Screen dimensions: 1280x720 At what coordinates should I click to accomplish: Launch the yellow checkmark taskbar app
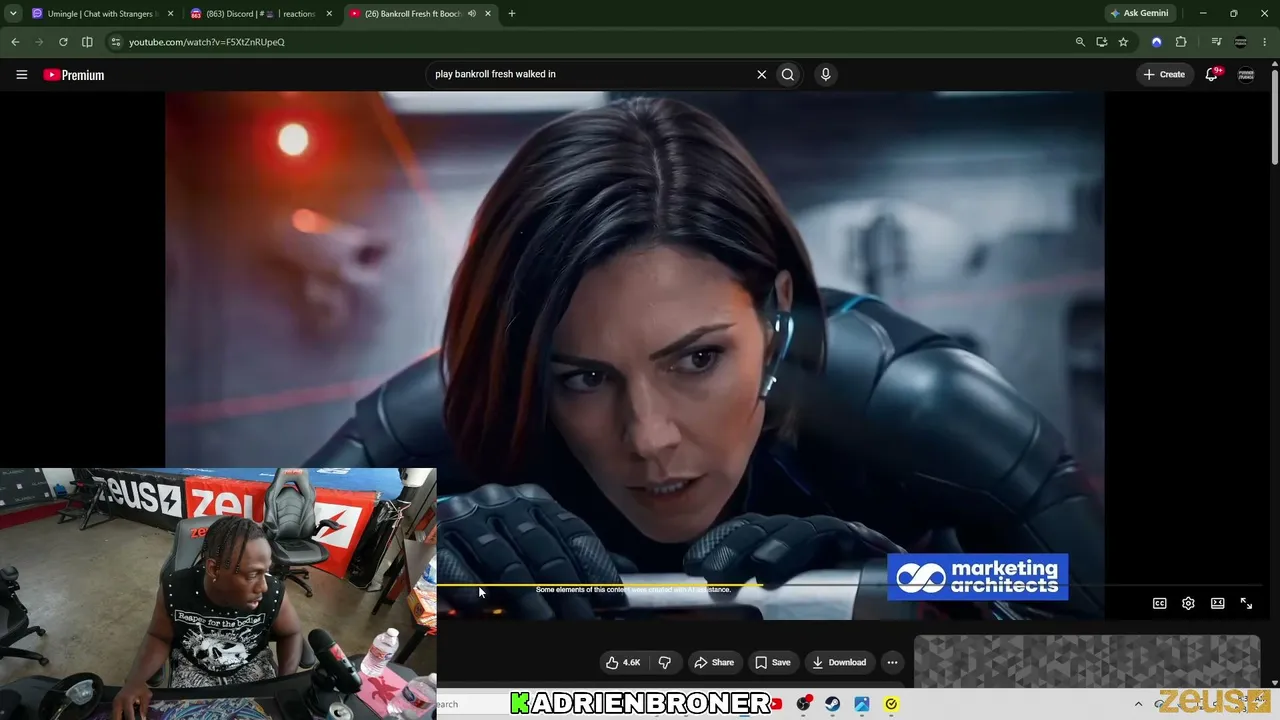[x=891, y=704]
